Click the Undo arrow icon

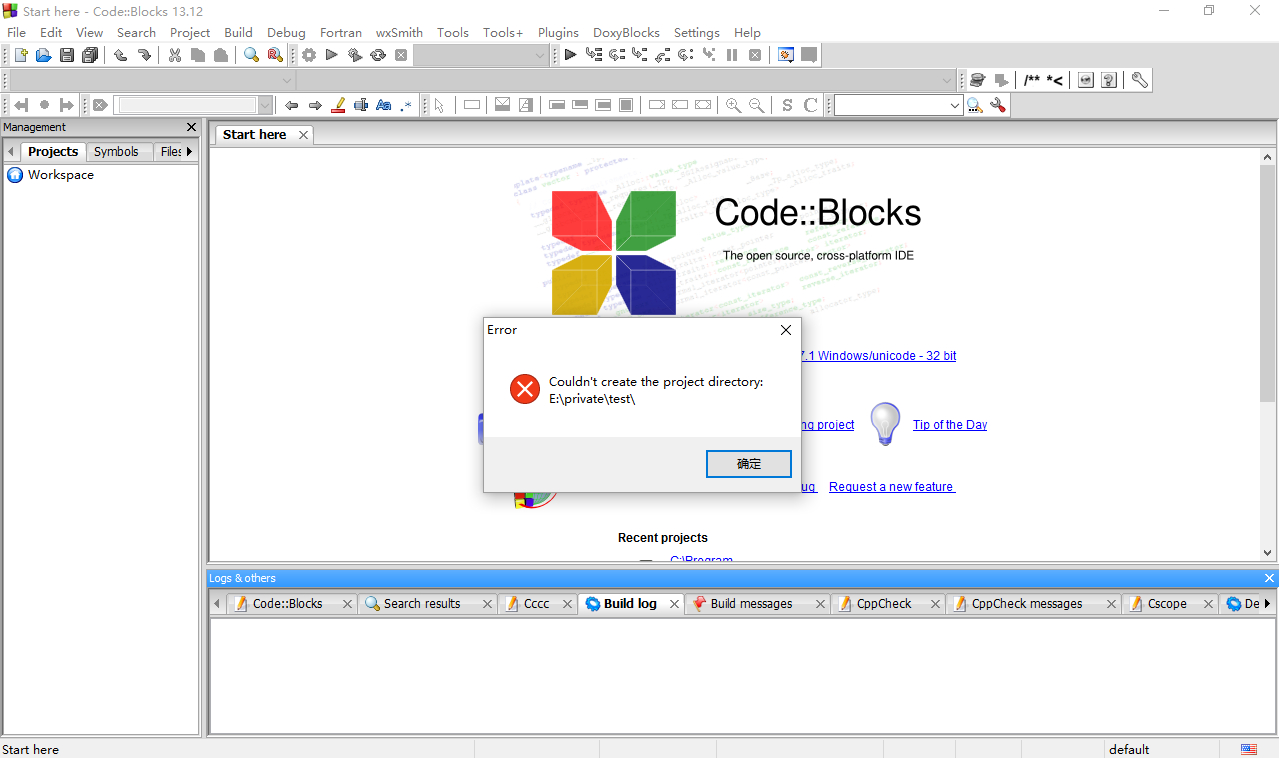pyautogui.click(x=120, y=55)
